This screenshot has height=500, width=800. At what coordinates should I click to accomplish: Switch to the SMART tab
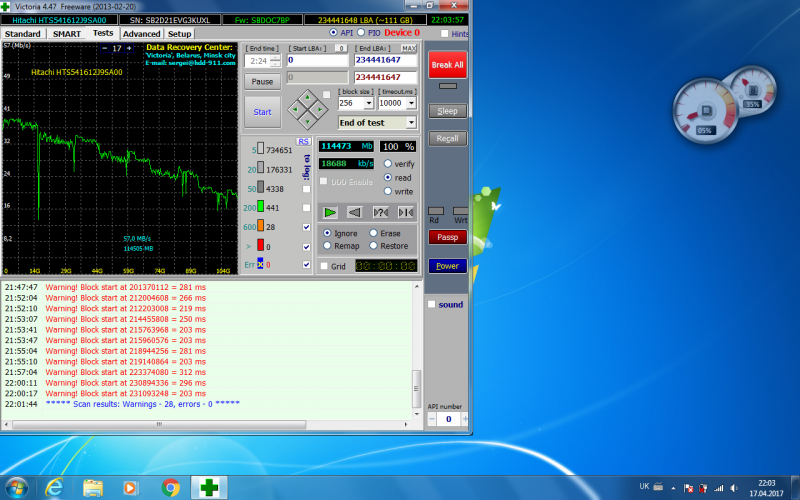67,33
